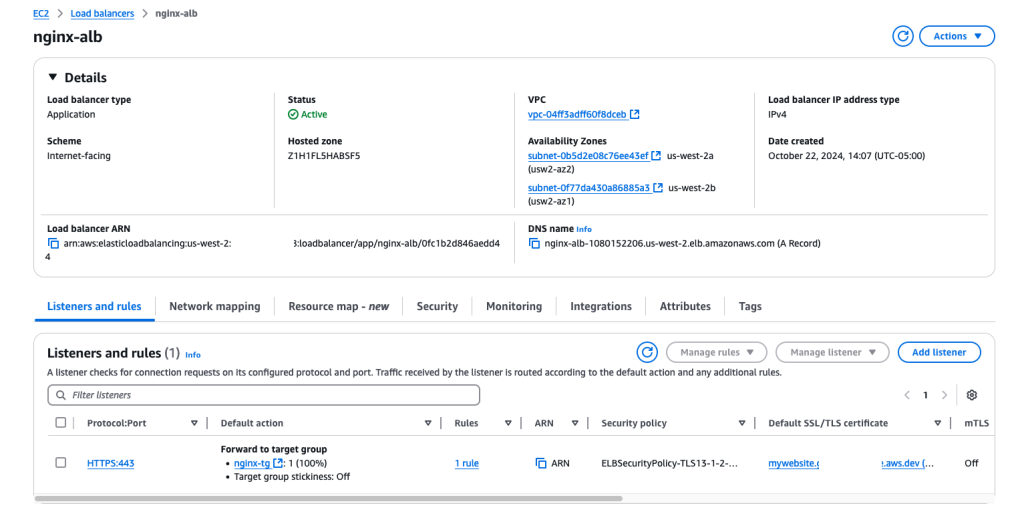Copy the Load balancer ARN with copy icon

pos(53,243)
